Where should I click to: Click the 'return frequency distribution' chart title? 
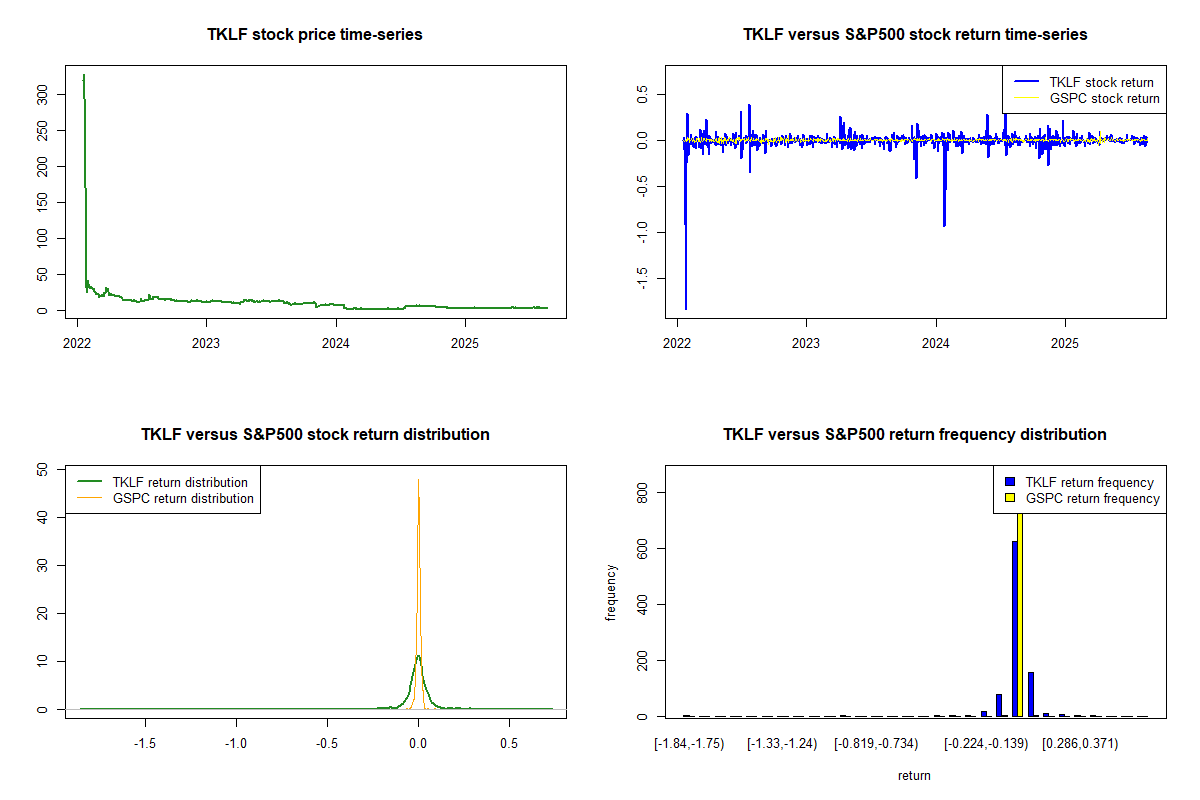click(x=915, y=435)
